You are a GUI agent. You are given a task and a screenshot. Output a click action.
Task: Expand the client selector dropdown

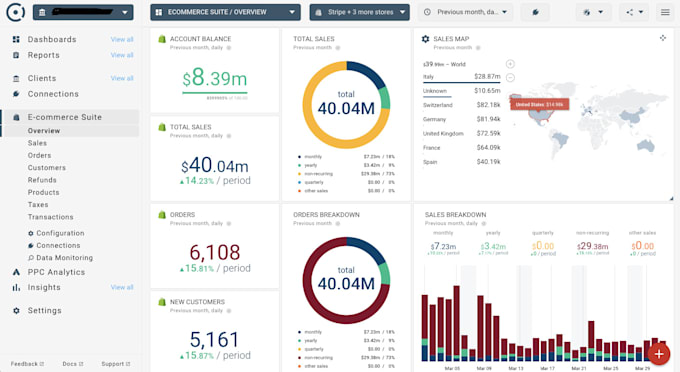click(83, 12)
